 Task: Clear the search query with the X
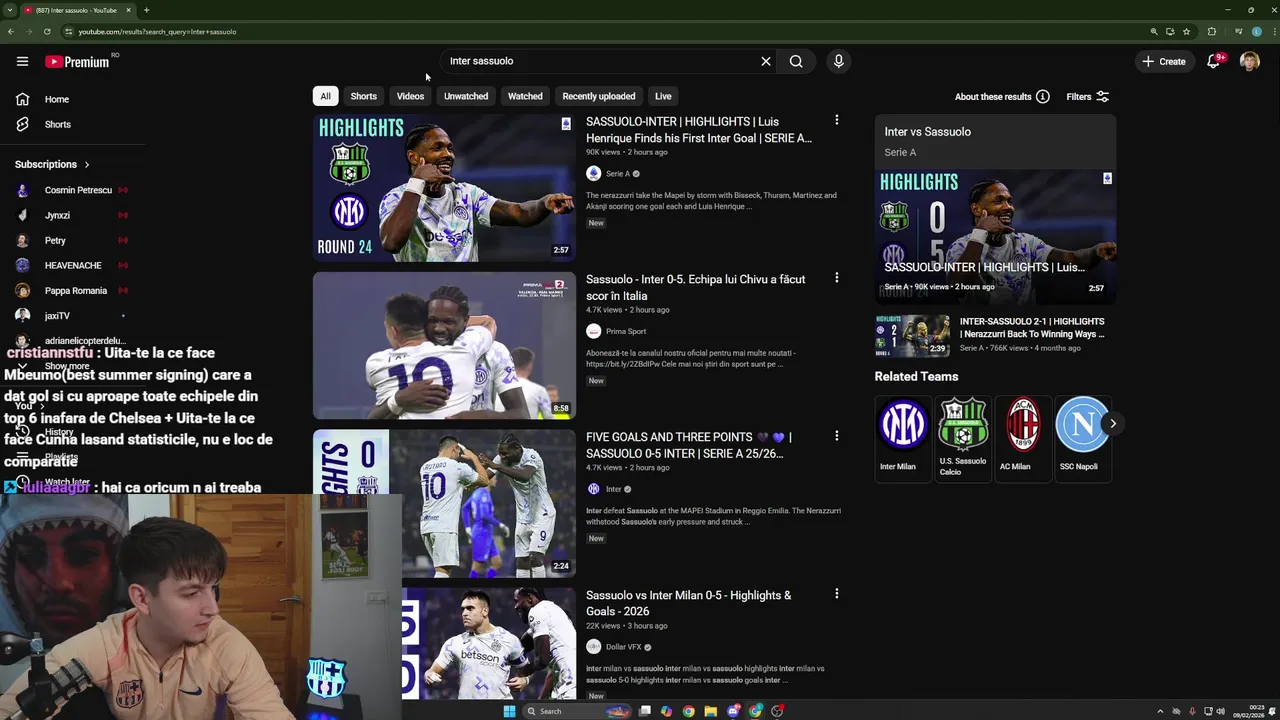(766, 61)
